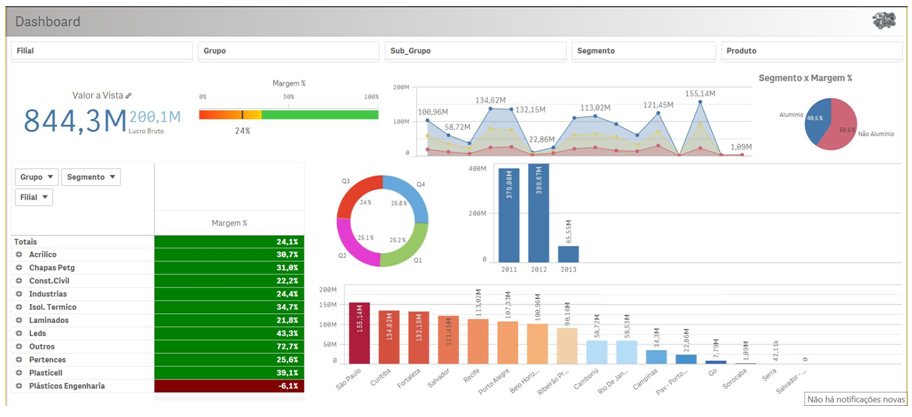Open the Grupo dimension dropdown

[37, 177]
